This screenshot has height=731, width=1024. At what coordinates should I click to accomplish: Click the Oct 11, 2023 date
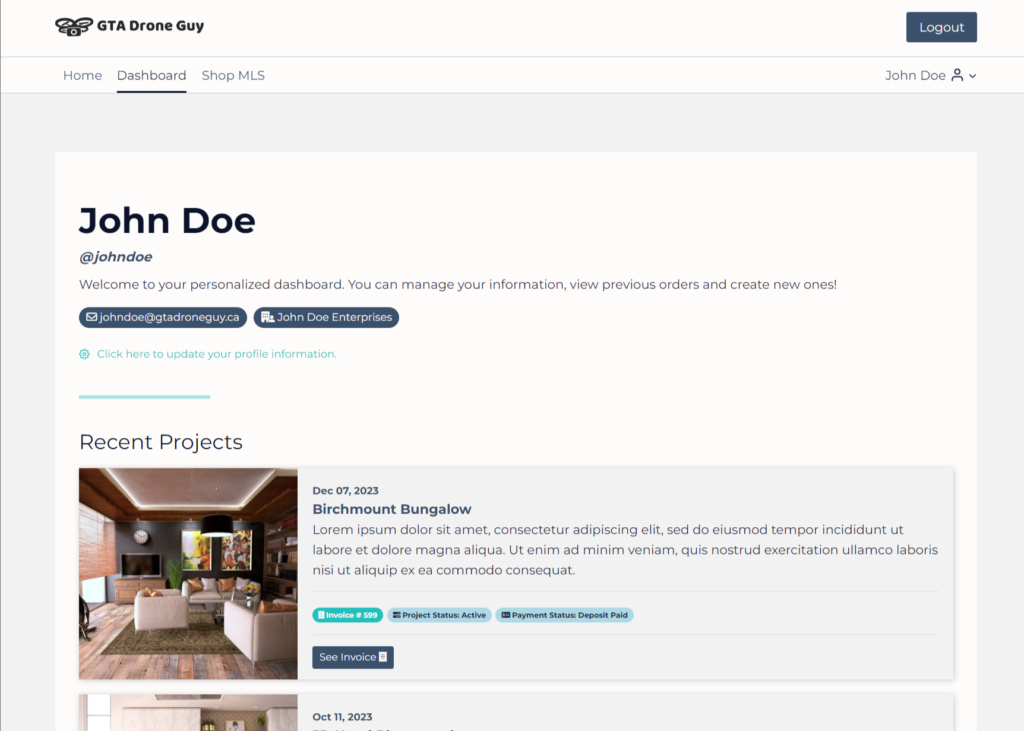342,717
